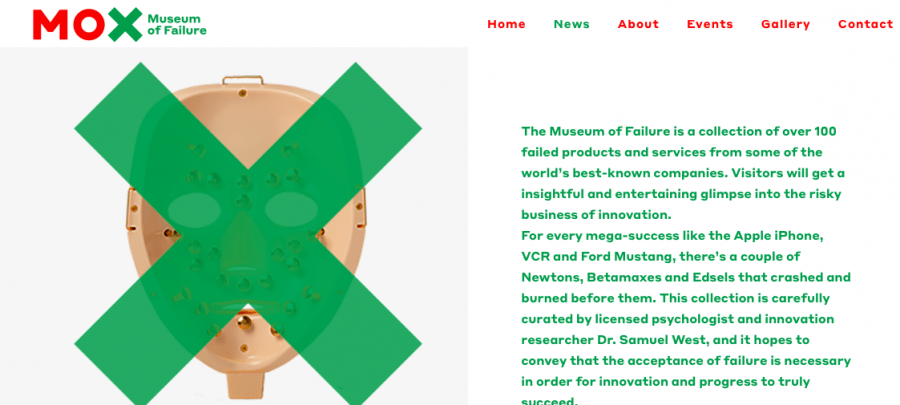This screenshot has height=405, width=900.
Task: Click the green X in the MOX logo
Action: pyautogui.click(x=125, y=25)
